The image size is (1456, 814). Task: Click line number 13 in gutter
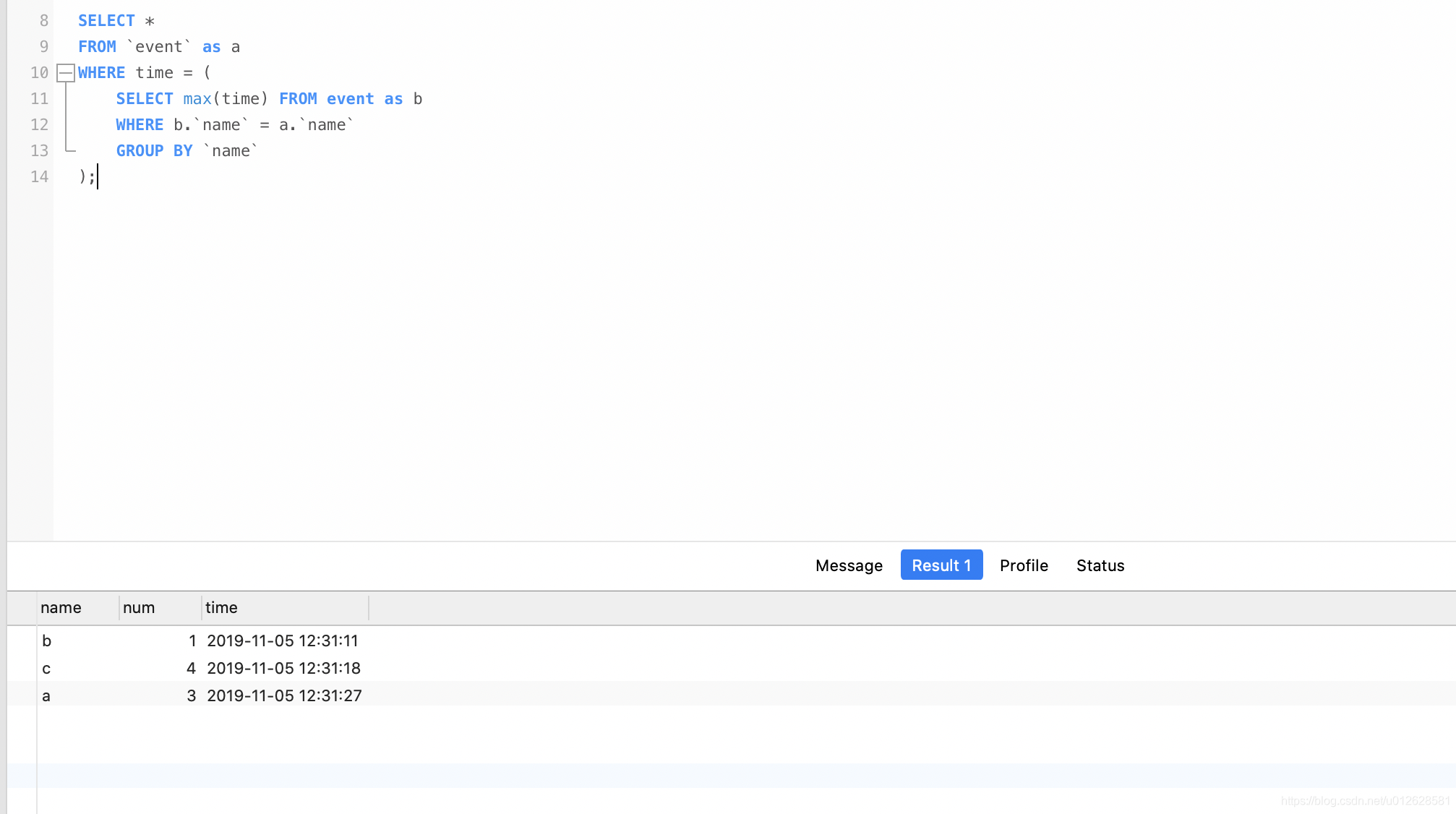pyautogui.click(x=39, y=151)
